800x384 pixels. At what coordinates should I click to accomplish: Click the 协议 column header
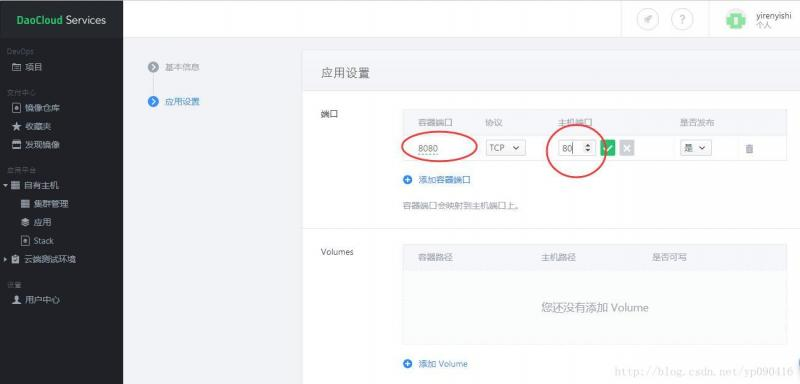coord(494,122)
